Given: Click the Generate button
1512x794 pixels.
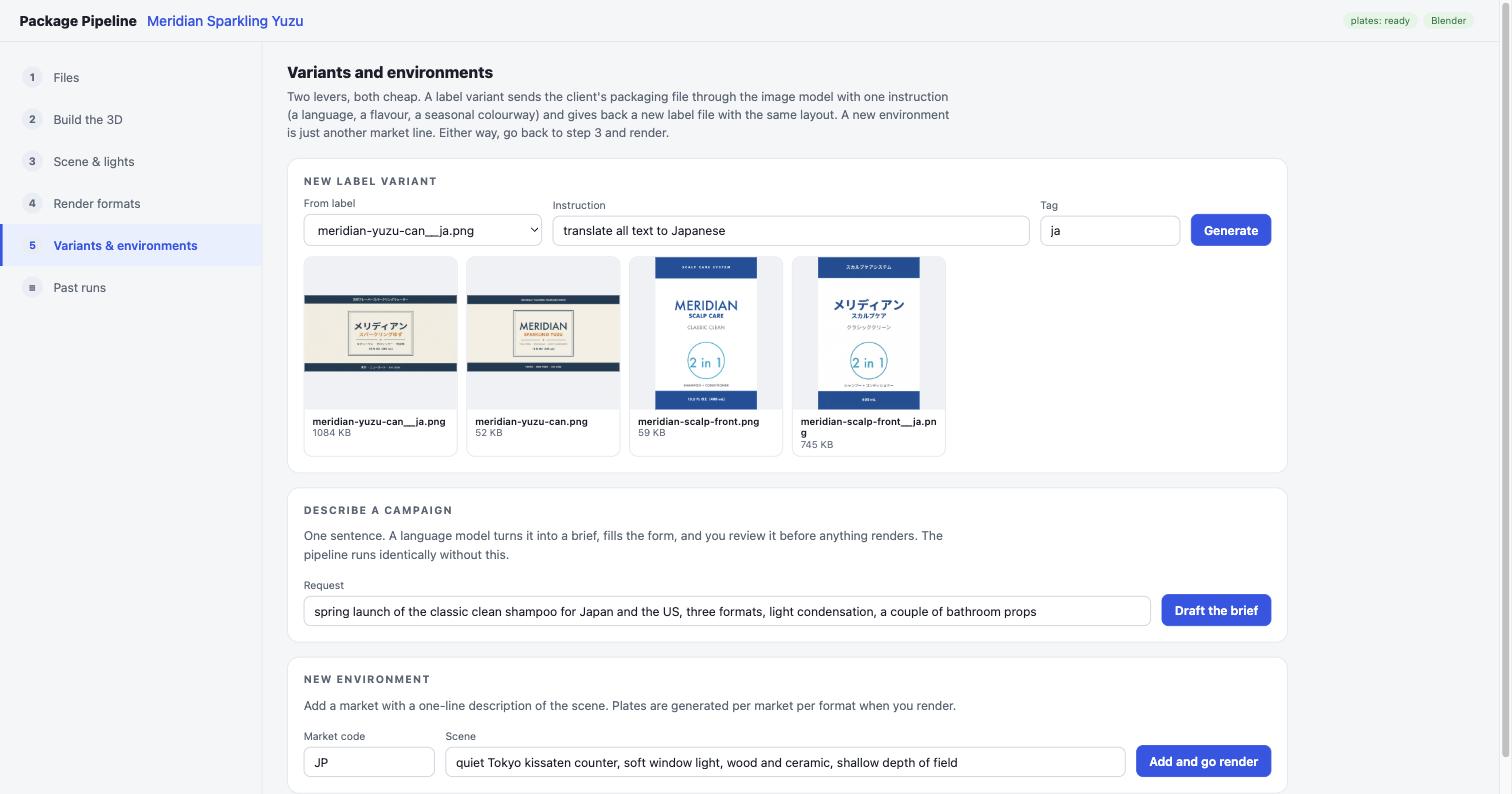Looking at the screenshot, I should coord(1231,230).
